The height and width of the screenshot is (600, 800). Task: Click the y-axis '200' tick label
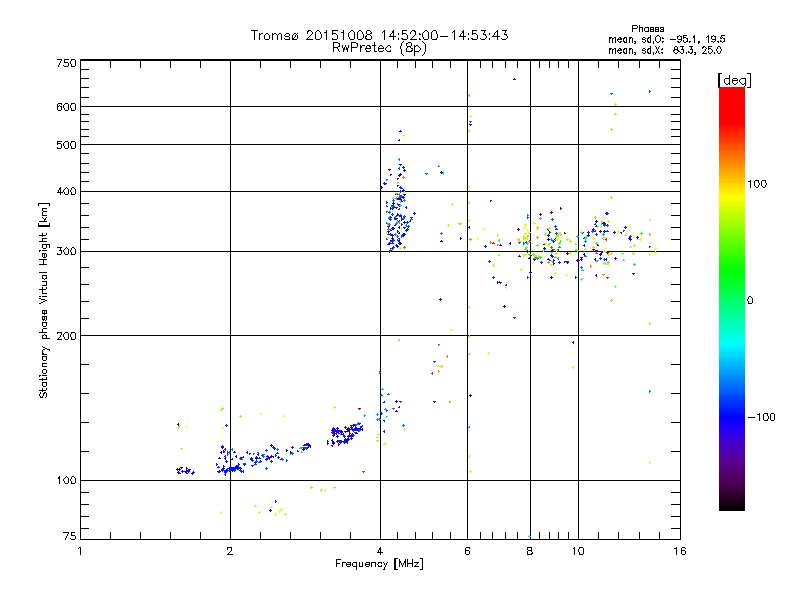(66, 336)
